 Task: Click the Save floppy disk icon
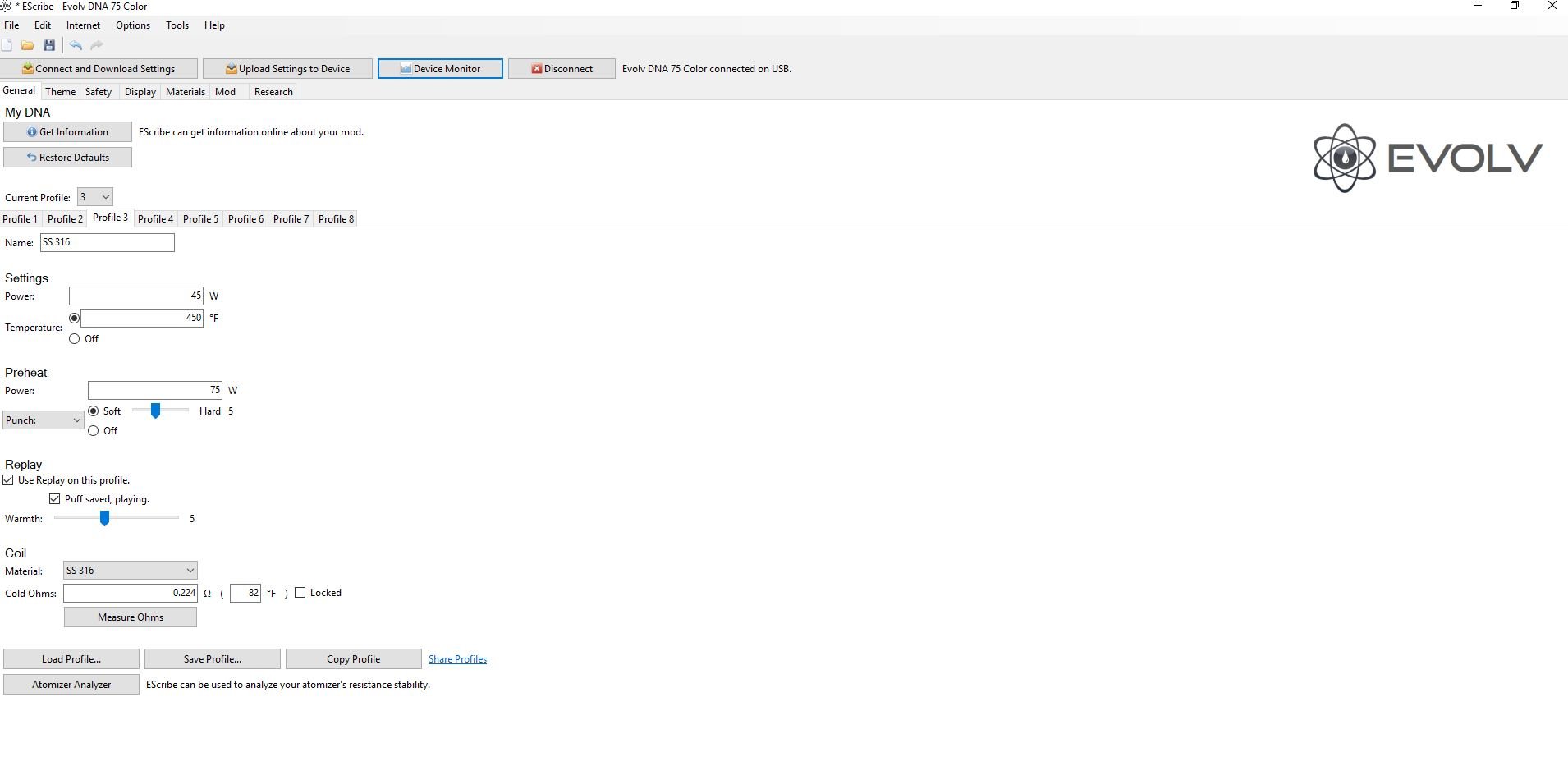point(49,46)
